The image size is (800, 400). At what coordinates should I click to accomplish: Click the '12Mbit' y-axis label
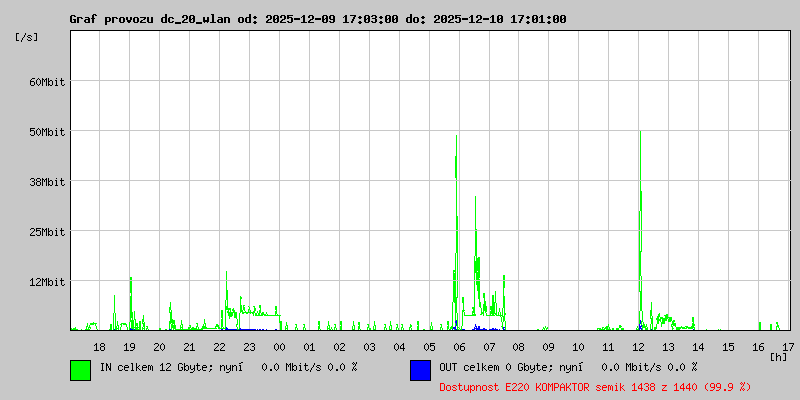tap(47, 282)
